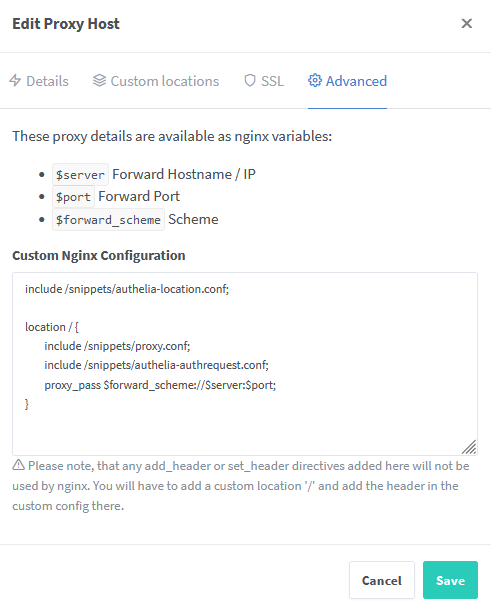
Task: Click the $forward_scheme variable code tag
Action: point(108,220)
